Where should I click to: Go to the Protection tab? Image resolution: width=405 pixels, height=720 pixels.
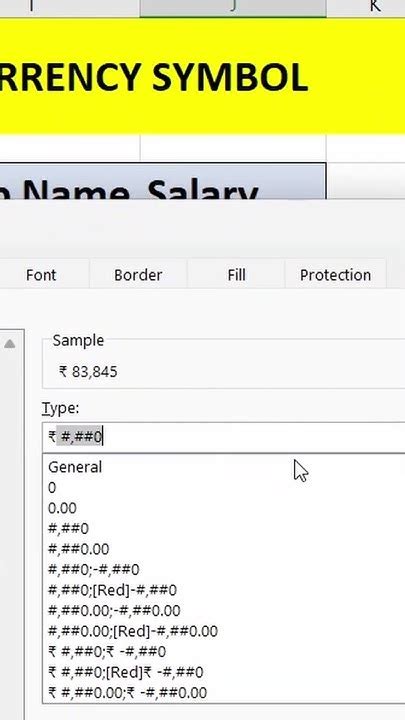coord(335,275)
